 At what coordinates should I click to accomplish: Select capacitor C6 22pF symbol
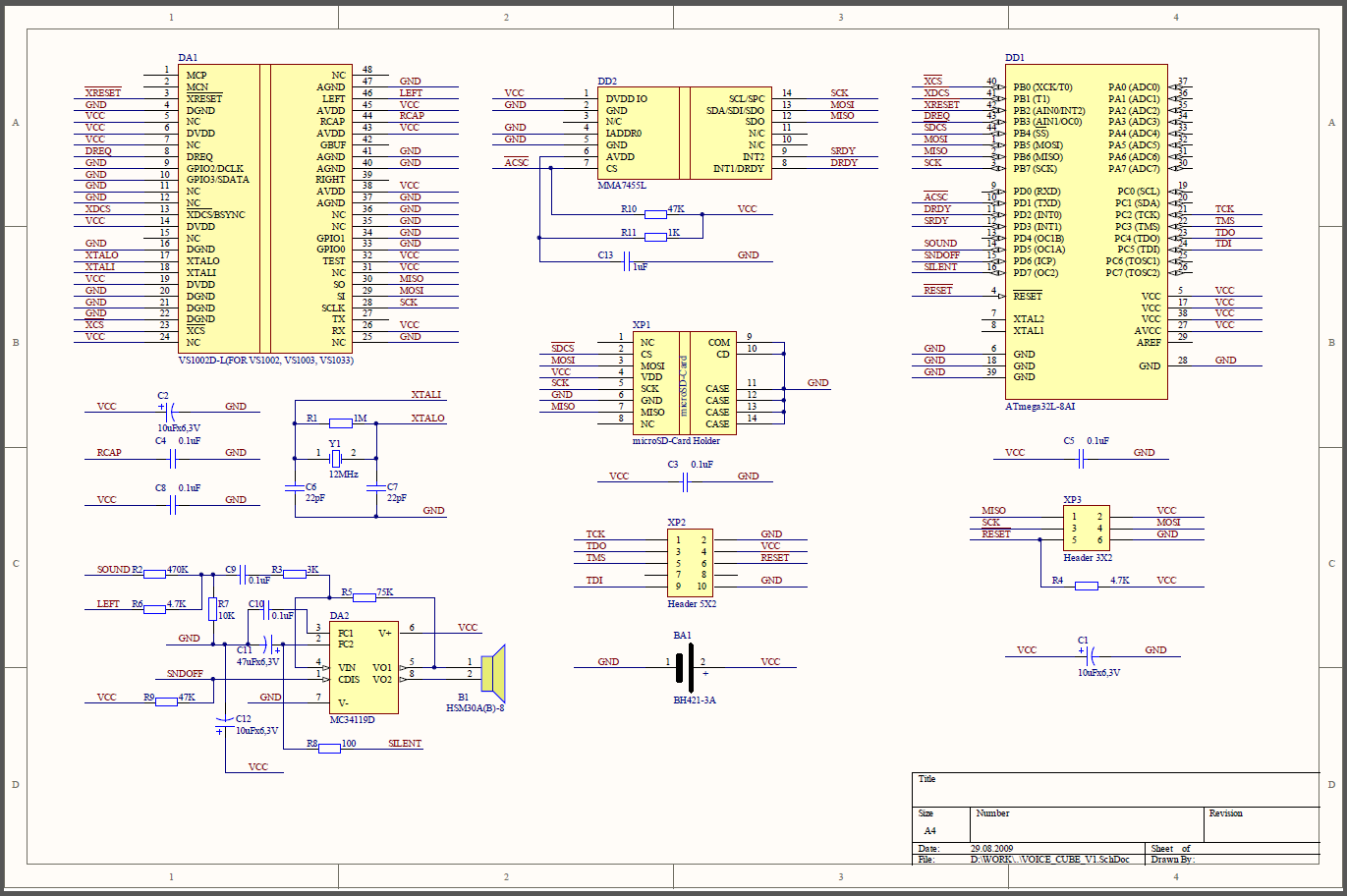294,487
